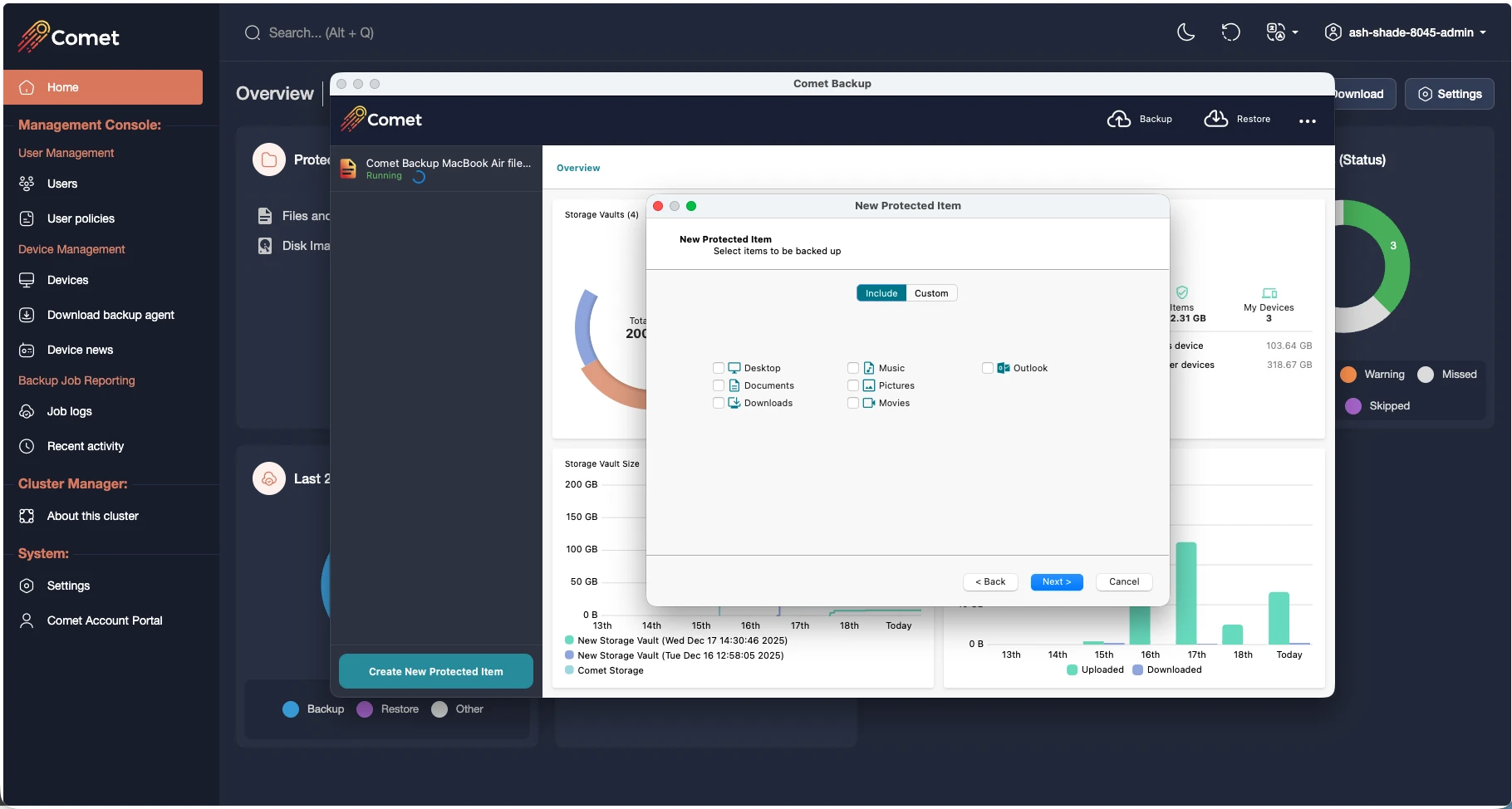Image resolution: width=1512 pixels, height=809 pixels.
Task: Enable the Documents checkbox
Action: coord(719,385)
